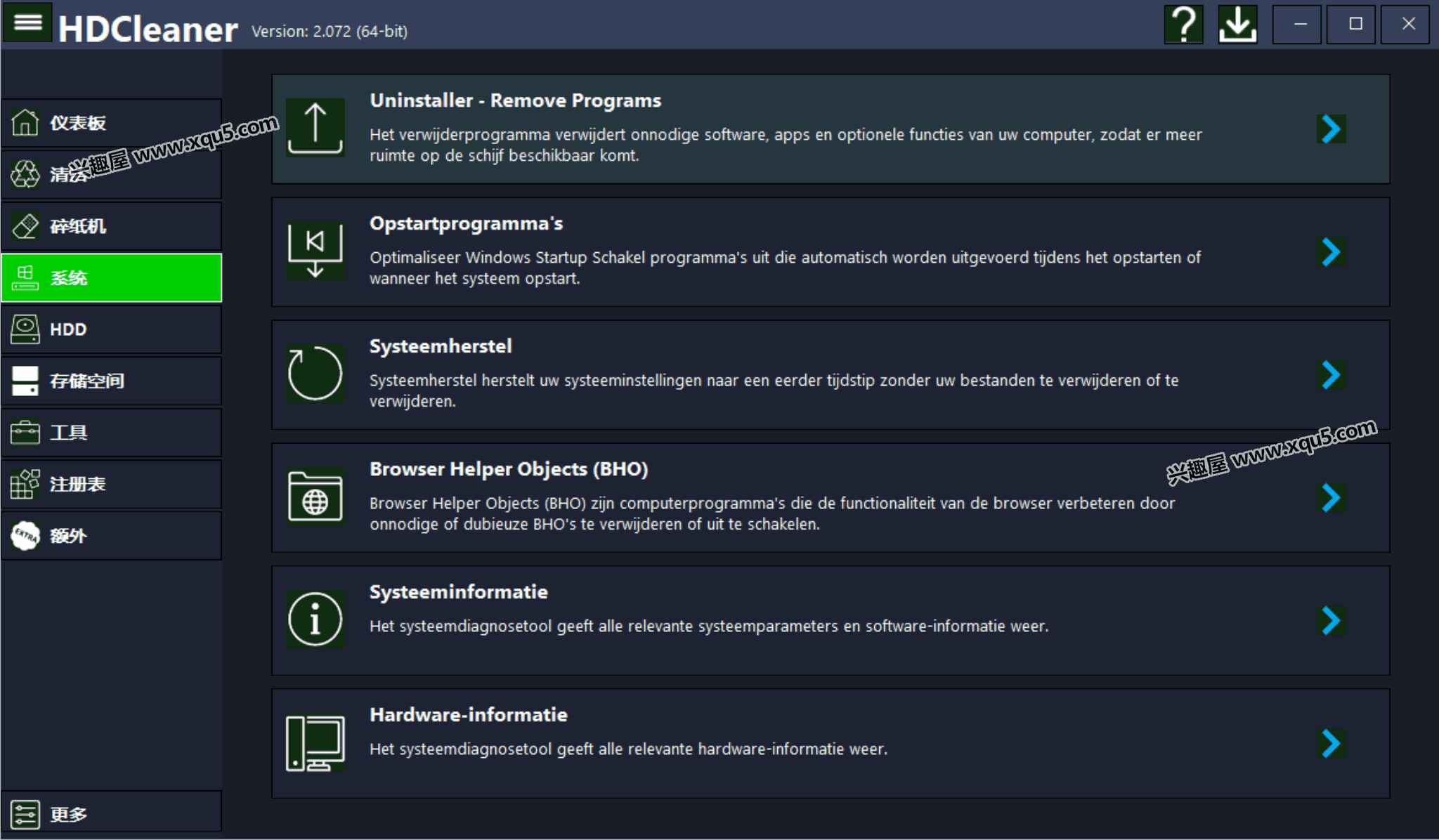Open the 工具 tools sidebar item
Viewport: 1439px width, 840px height.
(111, 433)
